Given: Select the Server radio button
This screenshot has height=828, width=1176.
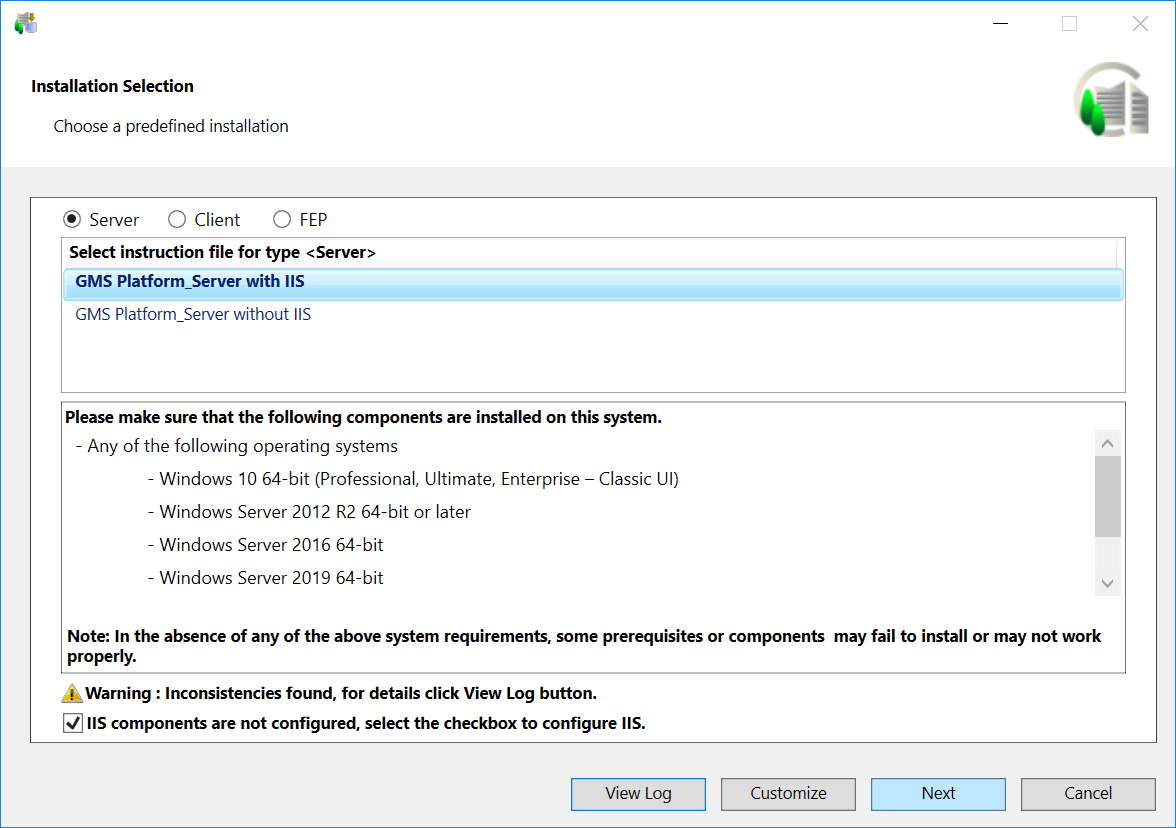Looking at the screenshot, I should [73, 219].
